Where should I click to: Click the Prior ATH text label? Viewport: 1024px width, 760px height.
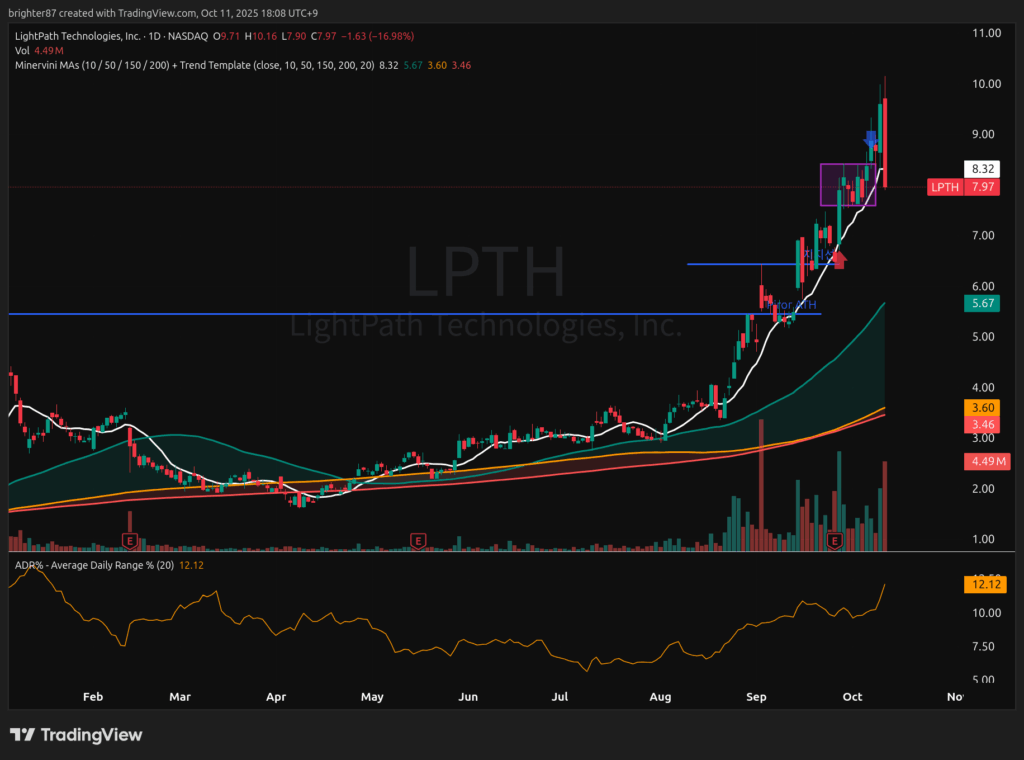(793, 305)
